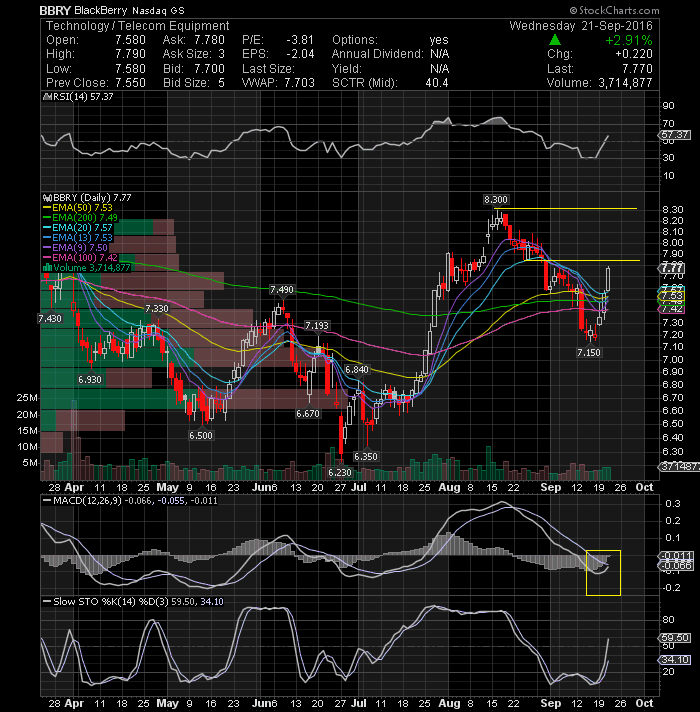Click the 7.490 June high price label
Viewport: 700px width, 712px height.
(x=282, y=290)
